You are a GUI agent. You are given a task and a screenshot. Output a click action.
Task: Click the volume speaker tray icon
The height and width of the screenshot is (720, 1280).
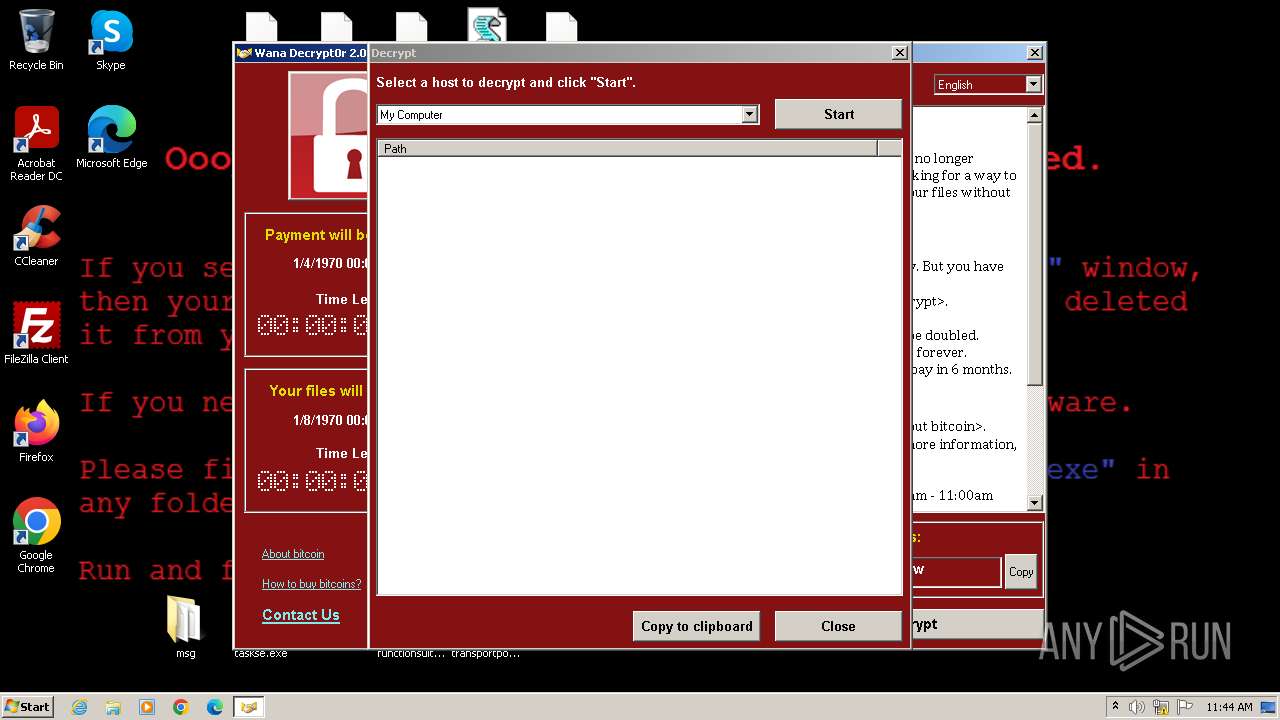[x=1137, y=707]
